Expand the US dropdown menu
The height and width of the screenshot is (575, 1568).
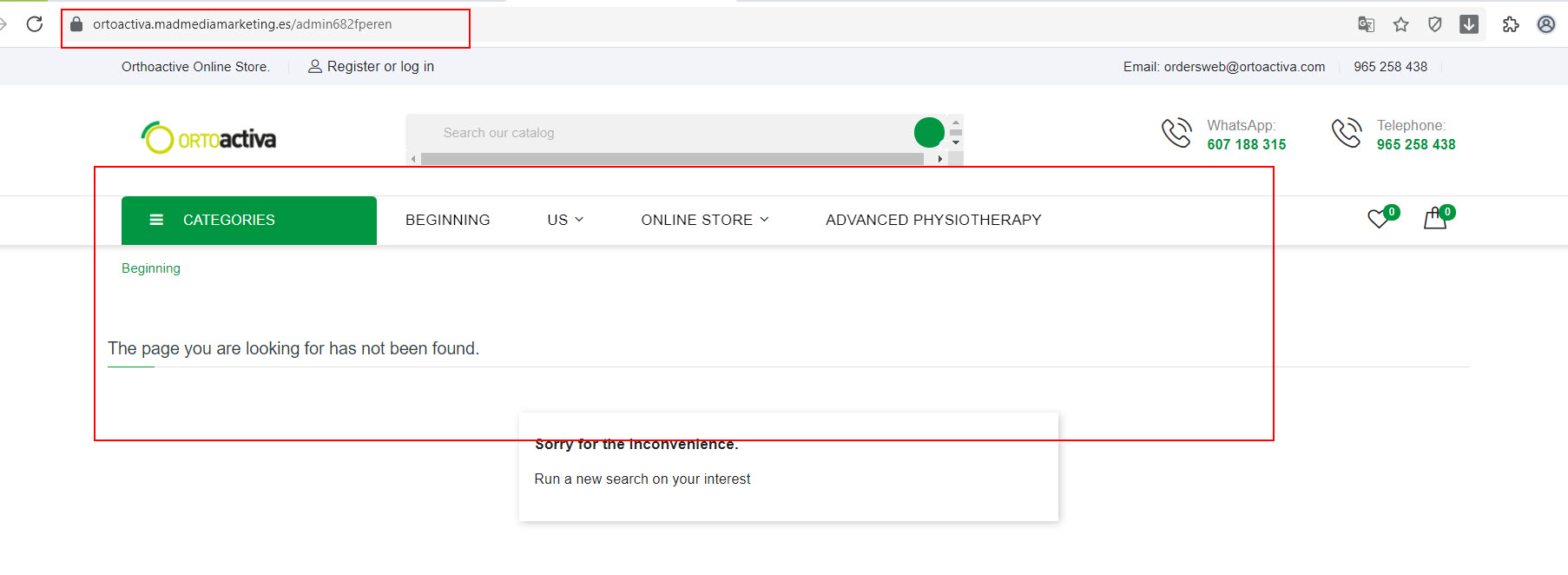pos(565,220)
